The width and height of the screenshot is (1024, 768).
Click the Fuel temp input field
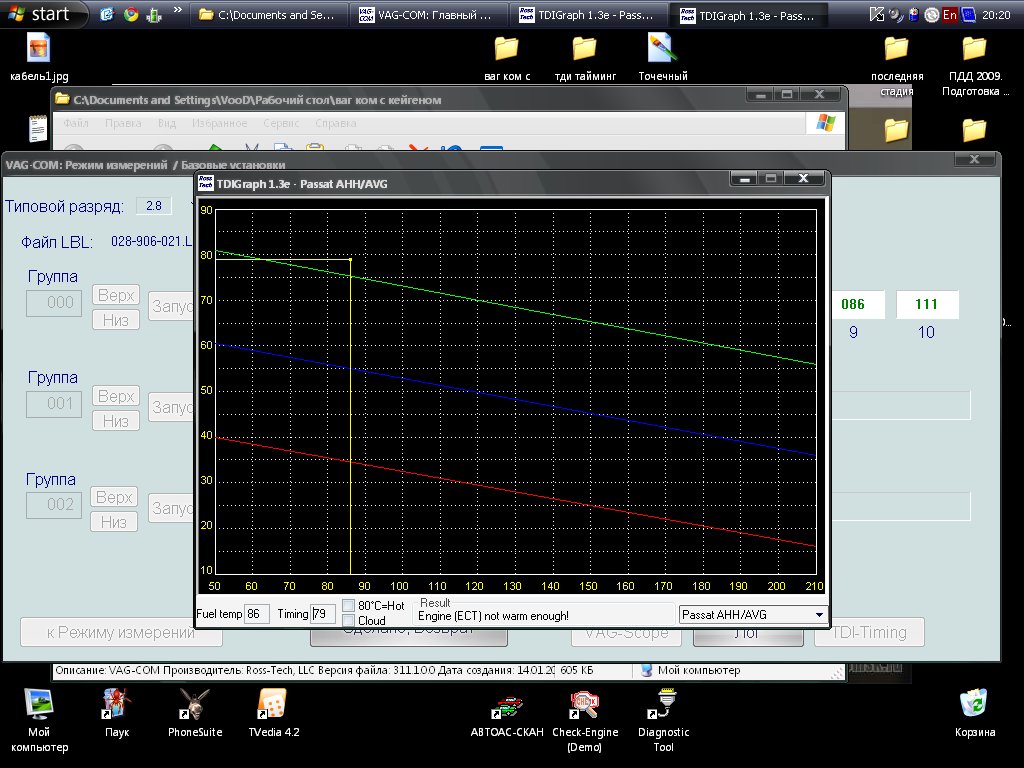click(256, 614)
